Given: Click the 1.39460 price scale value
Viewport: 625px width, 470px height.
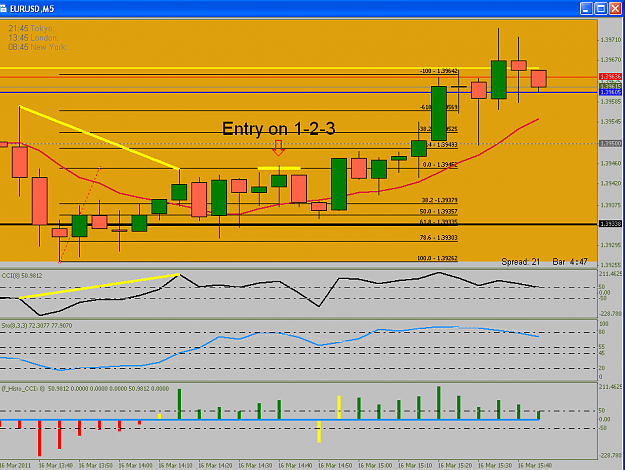Looking at the screenshot, I should coord(611,163).
